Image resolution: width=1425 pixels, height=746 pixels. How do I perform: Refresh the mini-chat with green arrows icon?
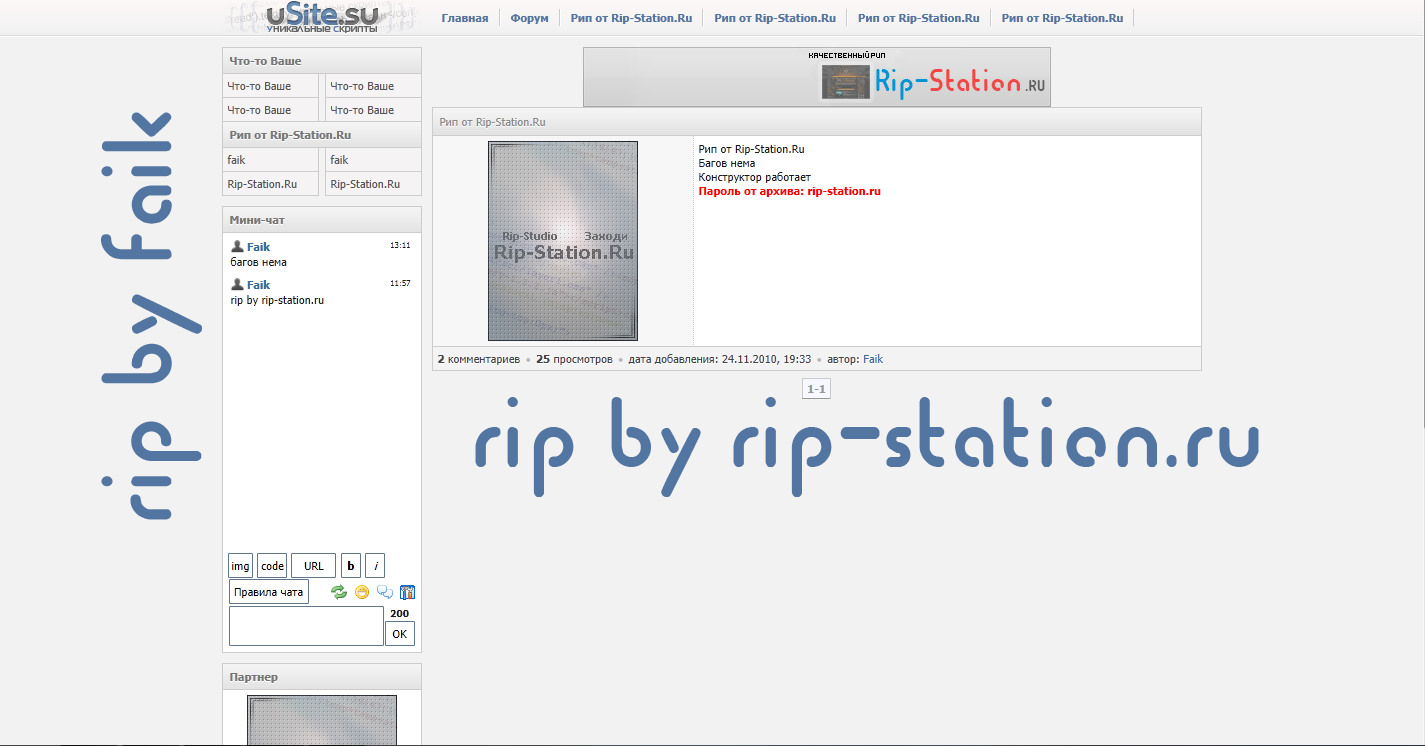(x=339, y=592)
